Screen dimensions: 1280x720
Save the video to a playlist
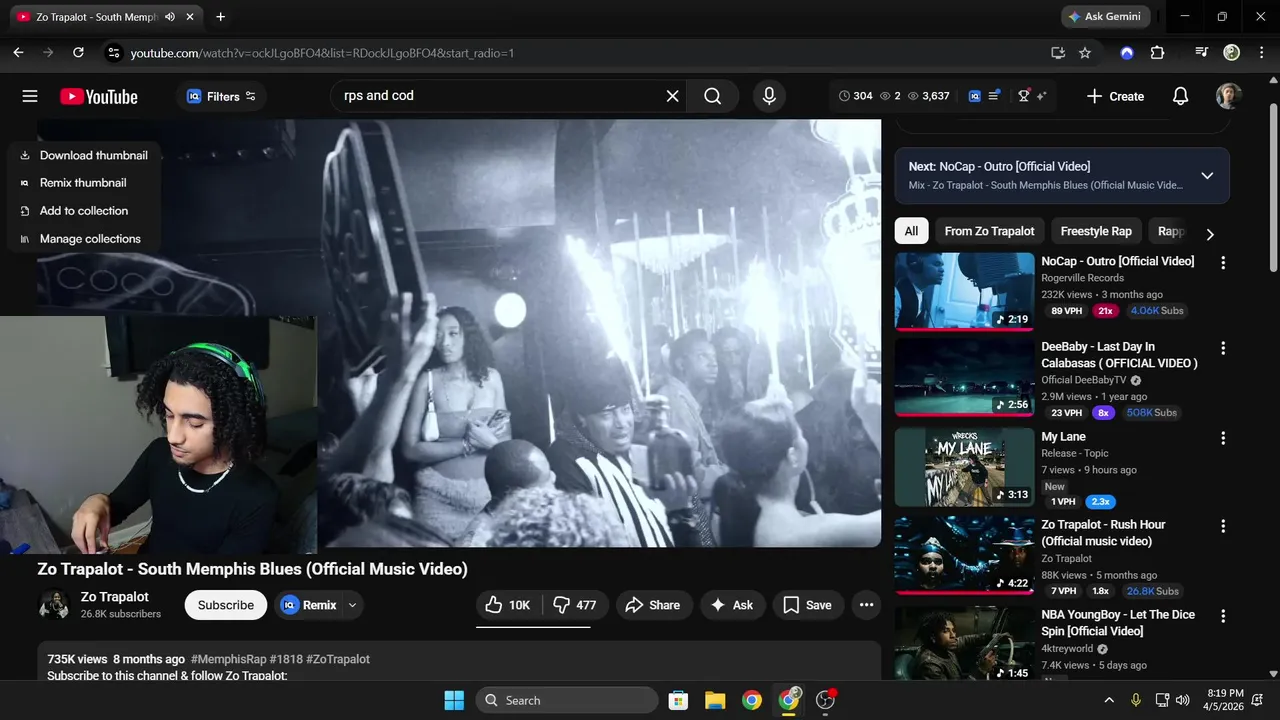808,605
